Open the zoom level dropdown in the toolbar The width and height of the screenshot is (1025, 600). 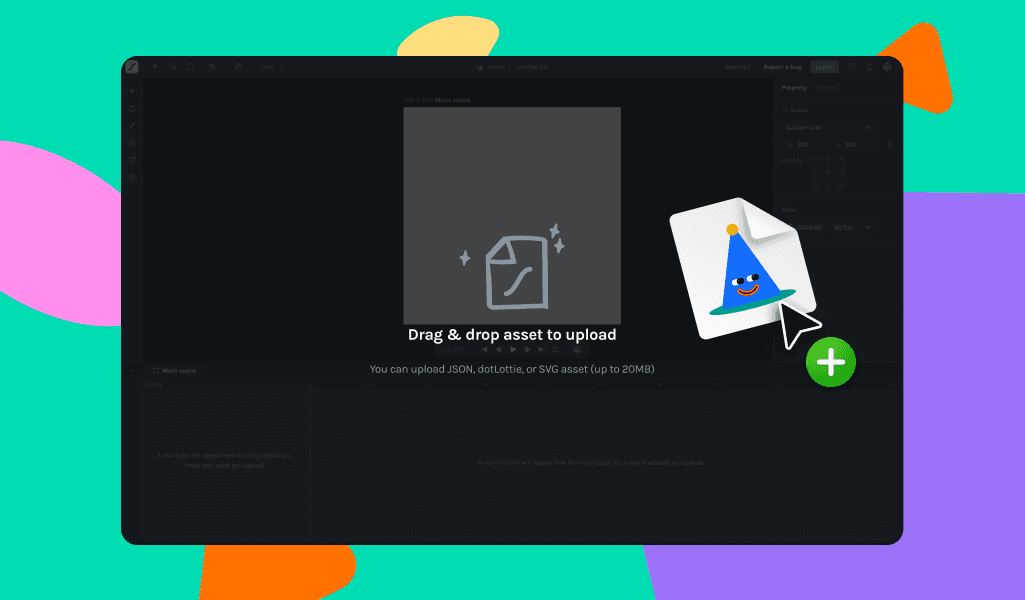point(265,66)
